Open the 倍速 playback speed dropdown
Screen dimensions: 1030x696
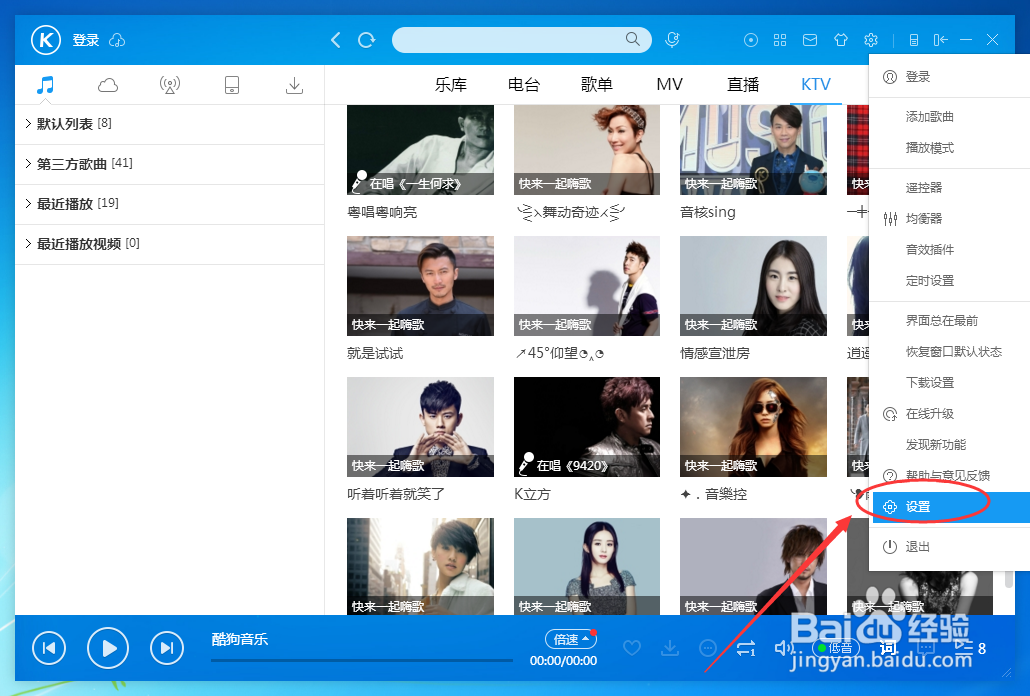pyautogui.click(x=569, y=638)
